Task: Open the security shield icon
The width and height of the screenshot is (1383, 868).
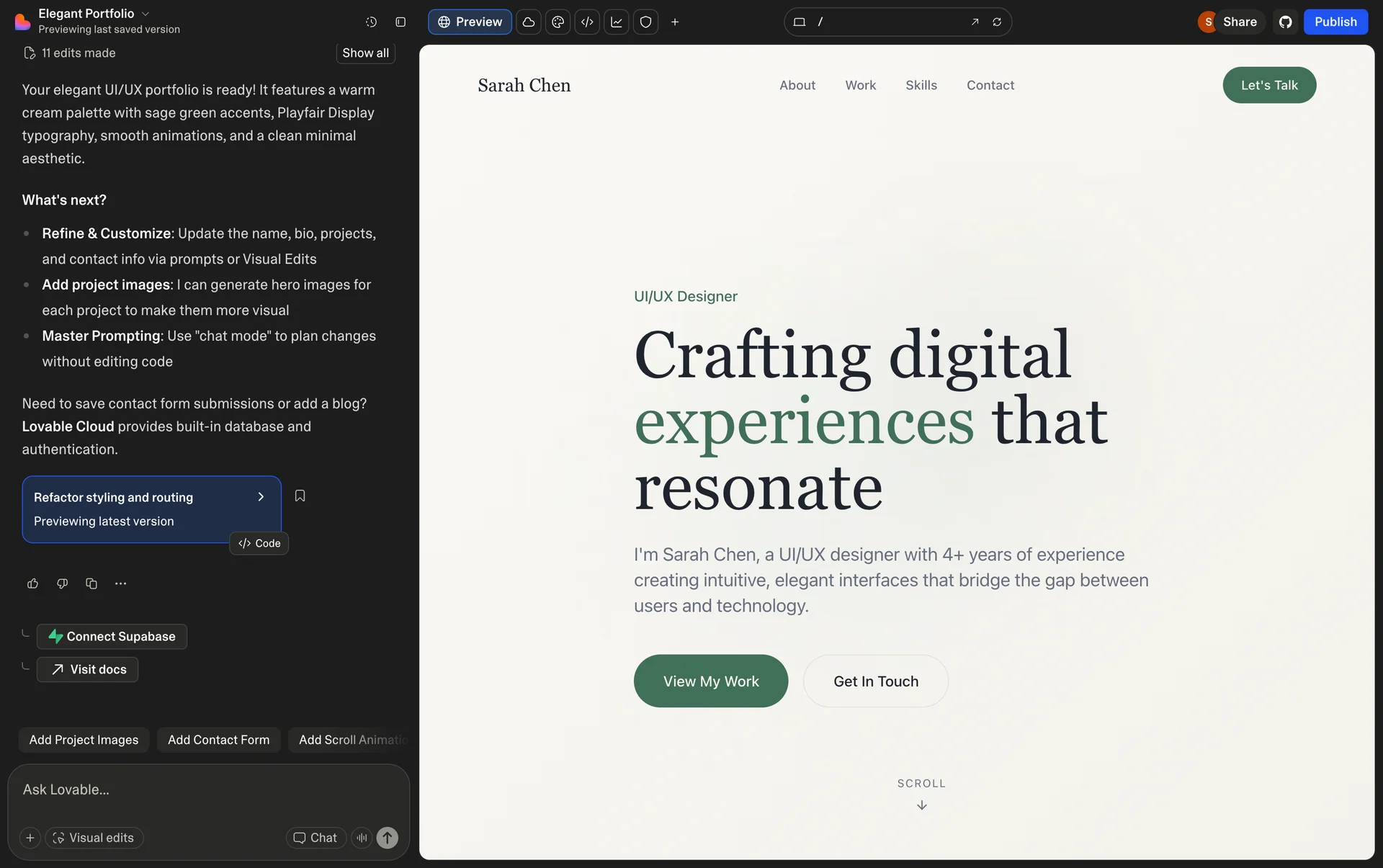Action: click(645, 22)
